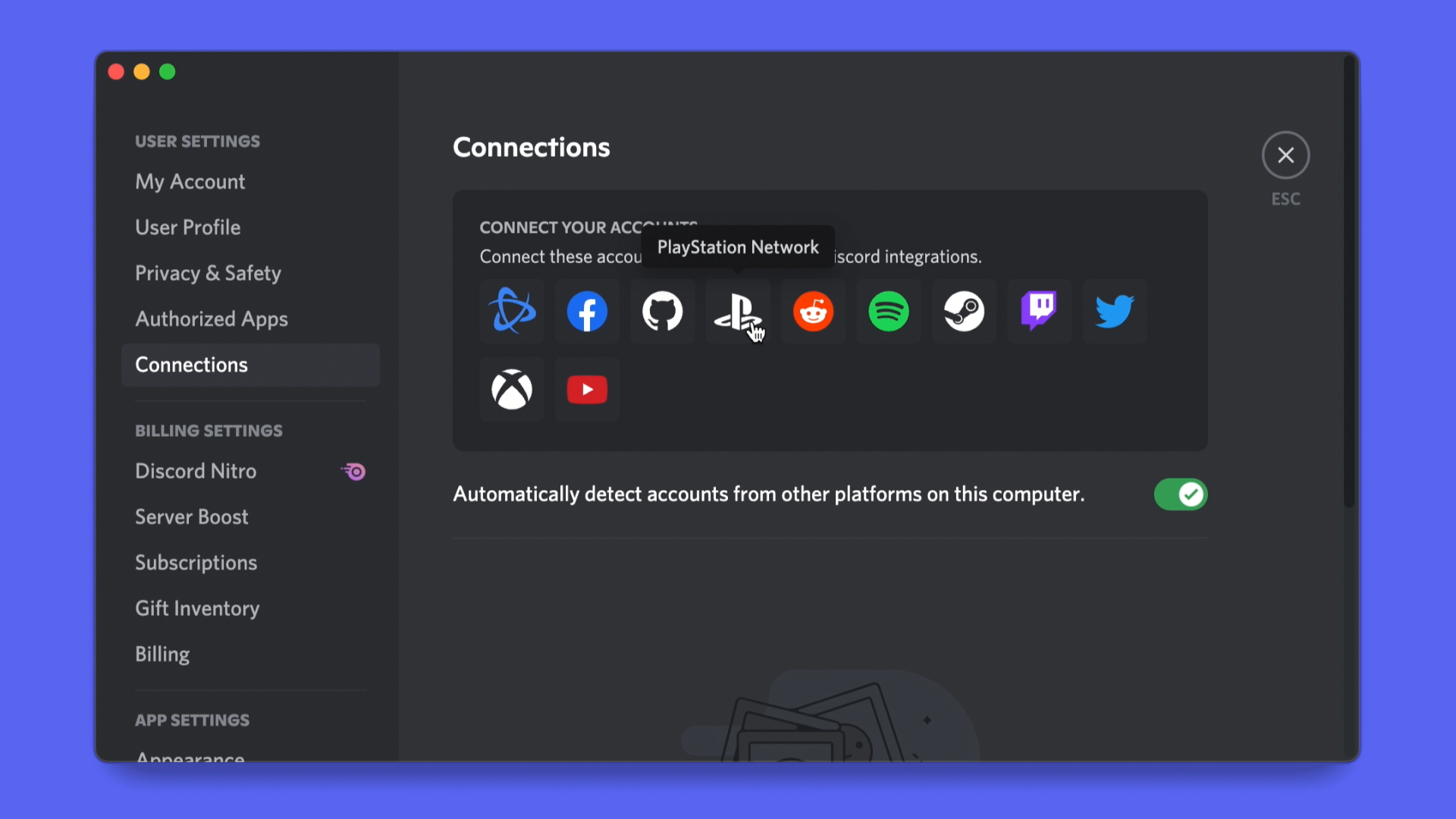Image resolution: width=1456 pixels, height=819 pixels.
Task: Navigate to Appearance app settings
Action: (190, 757)
